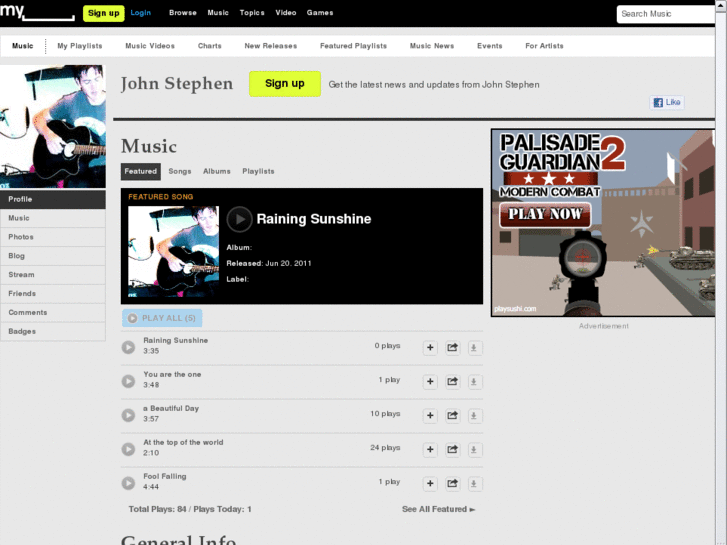Viewport: 727px width, 545px height.
Task: Open the Albums tab
Action: tap(217, 171)
